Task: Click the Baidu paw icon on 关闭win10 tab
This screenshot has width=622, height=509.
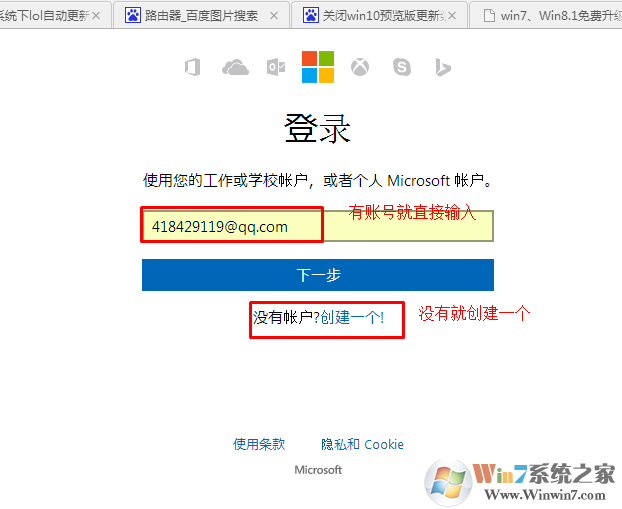Action: (x=311, y=15)
